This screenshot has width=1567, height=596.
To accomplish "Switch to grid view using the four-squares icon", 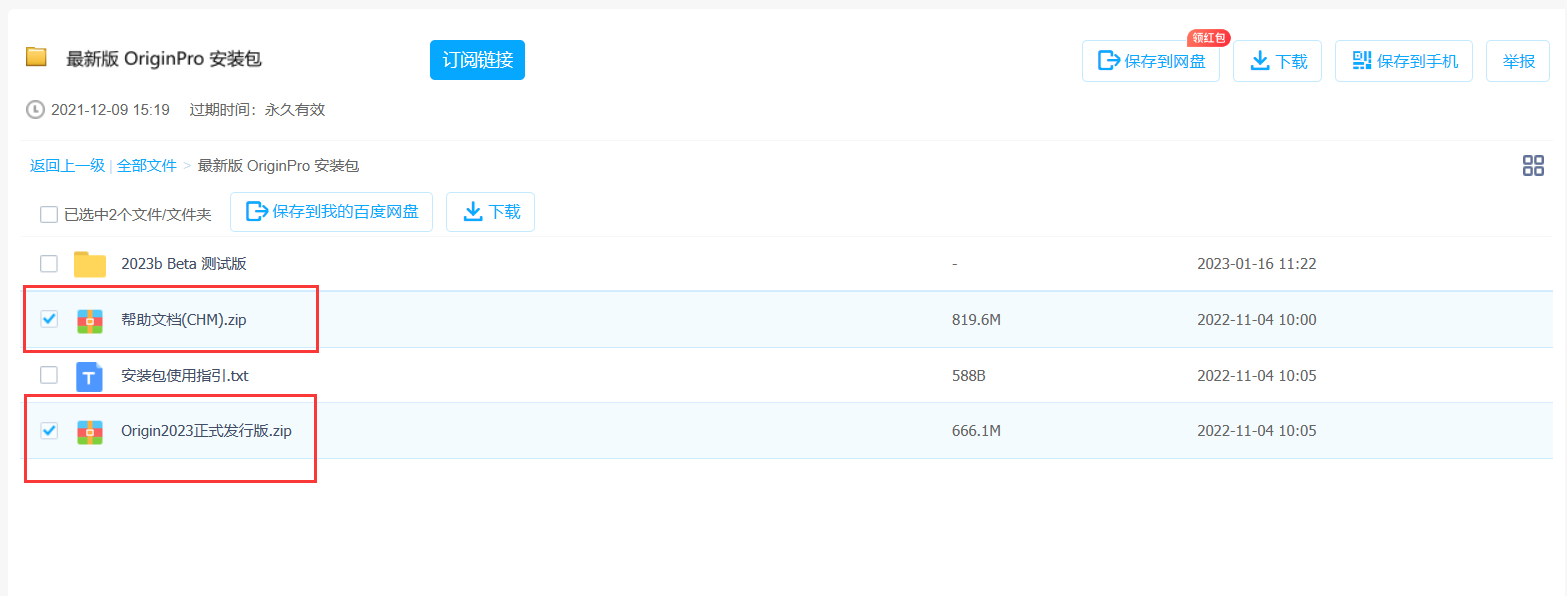I will pos(1533,166).
